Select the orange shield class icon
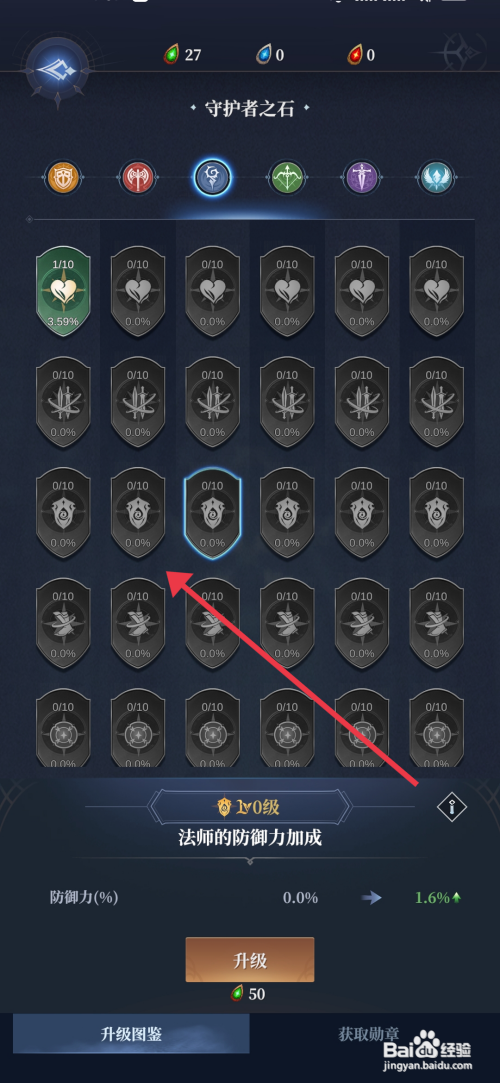 click(x=63, y=178)
